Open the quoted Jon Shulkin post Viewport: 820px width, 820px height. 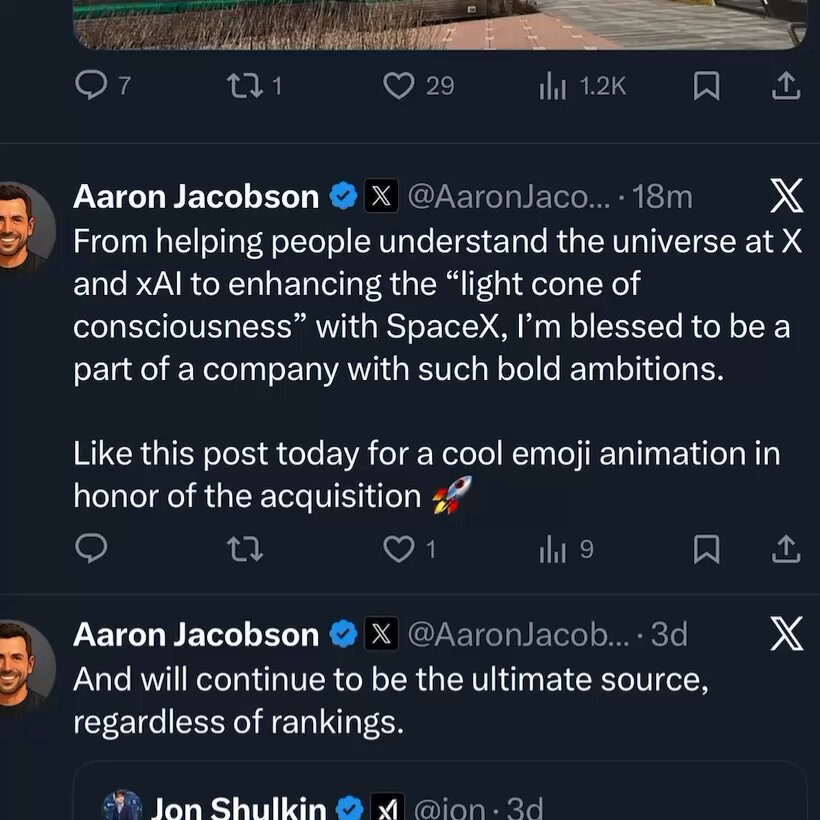[x=439, y=791]
